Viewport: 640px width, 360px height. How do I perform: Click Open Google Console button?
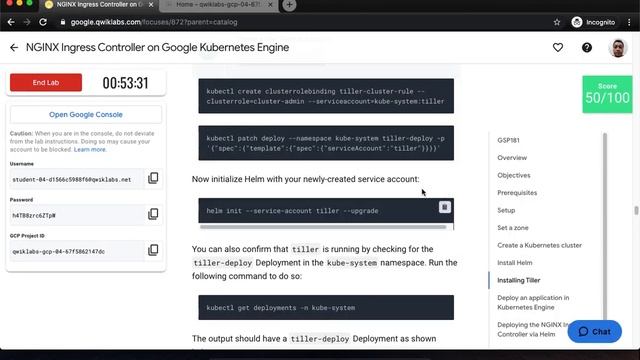[86, 115]
